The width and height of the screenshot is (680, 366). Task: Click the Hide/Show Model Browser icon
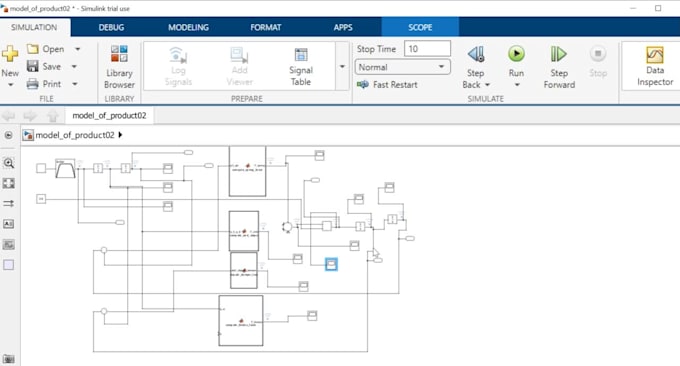tap(8, 135)
